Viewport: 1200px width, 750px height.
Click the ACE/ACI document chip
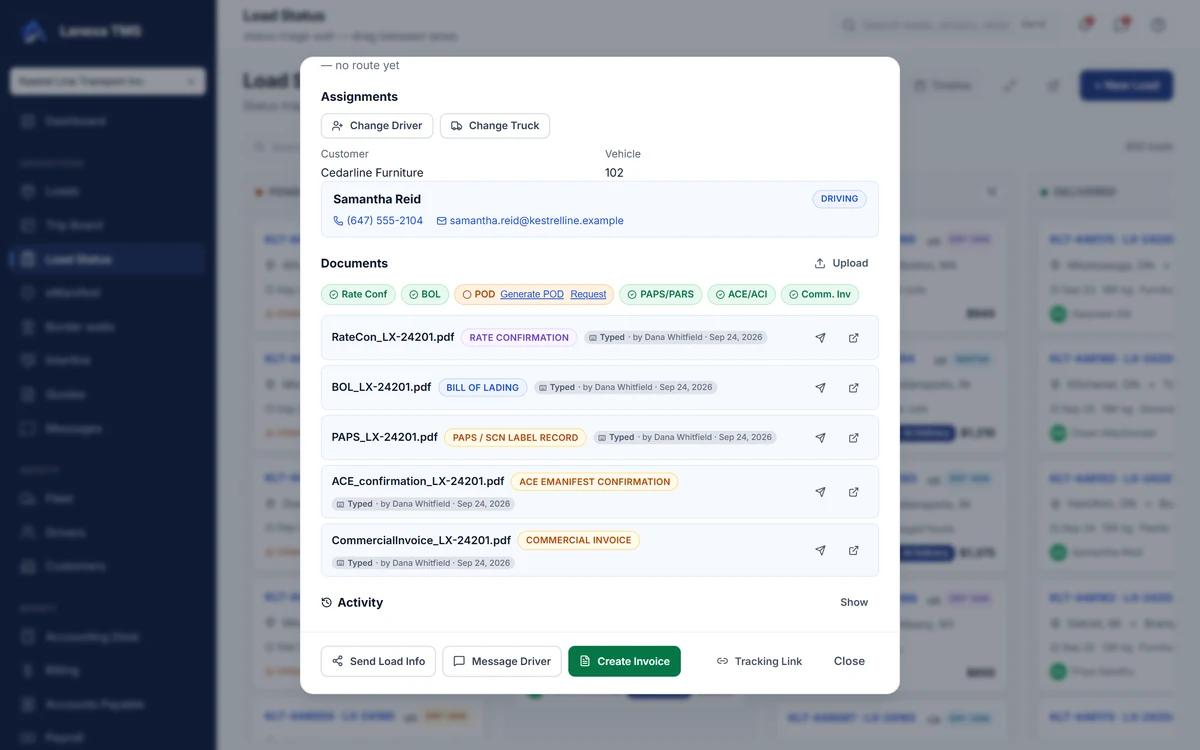click(741, 294)
